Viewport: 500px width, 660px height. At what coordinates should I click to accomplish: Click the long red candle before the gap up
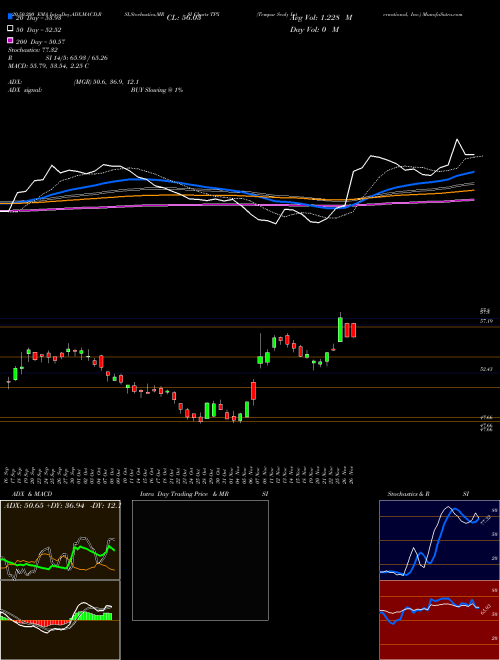tap(253, 391)
